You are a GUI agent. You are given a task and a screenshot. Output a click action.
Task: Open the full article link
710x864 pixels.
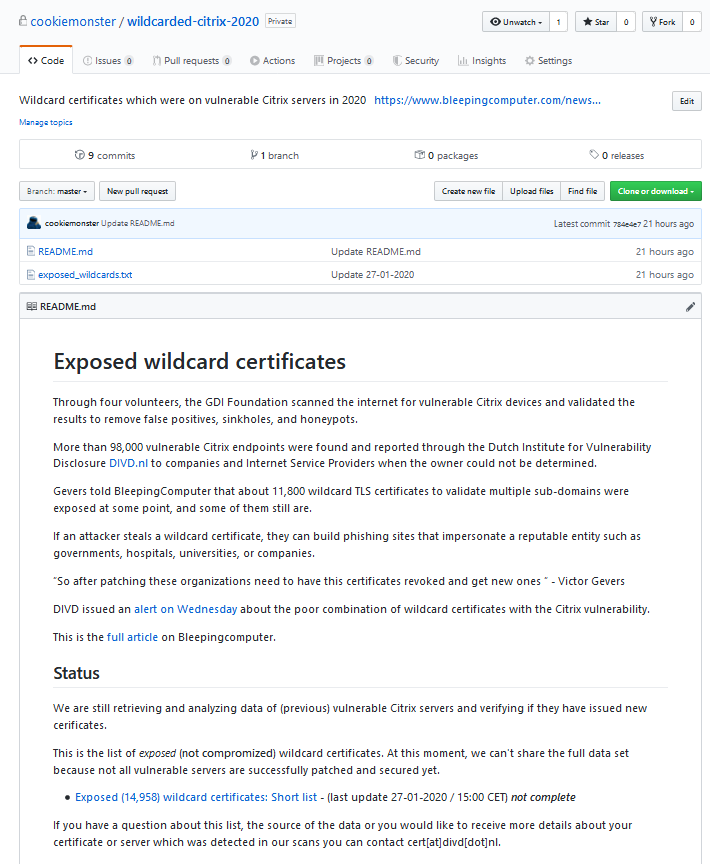pyautogui.click(x=132, y=637)
